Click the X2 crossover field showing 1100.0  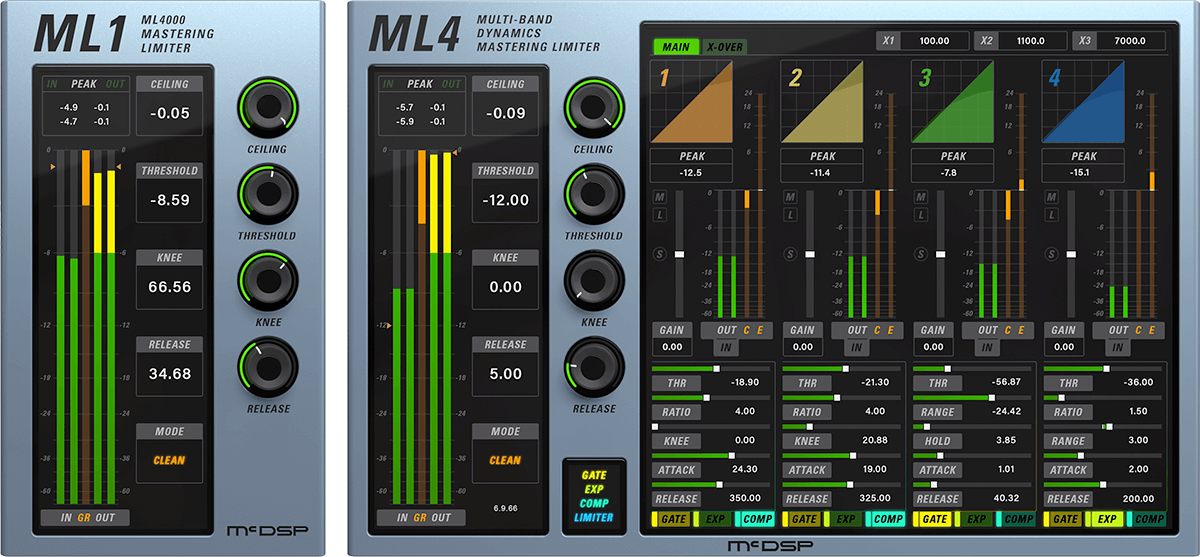coord(1033,41)
